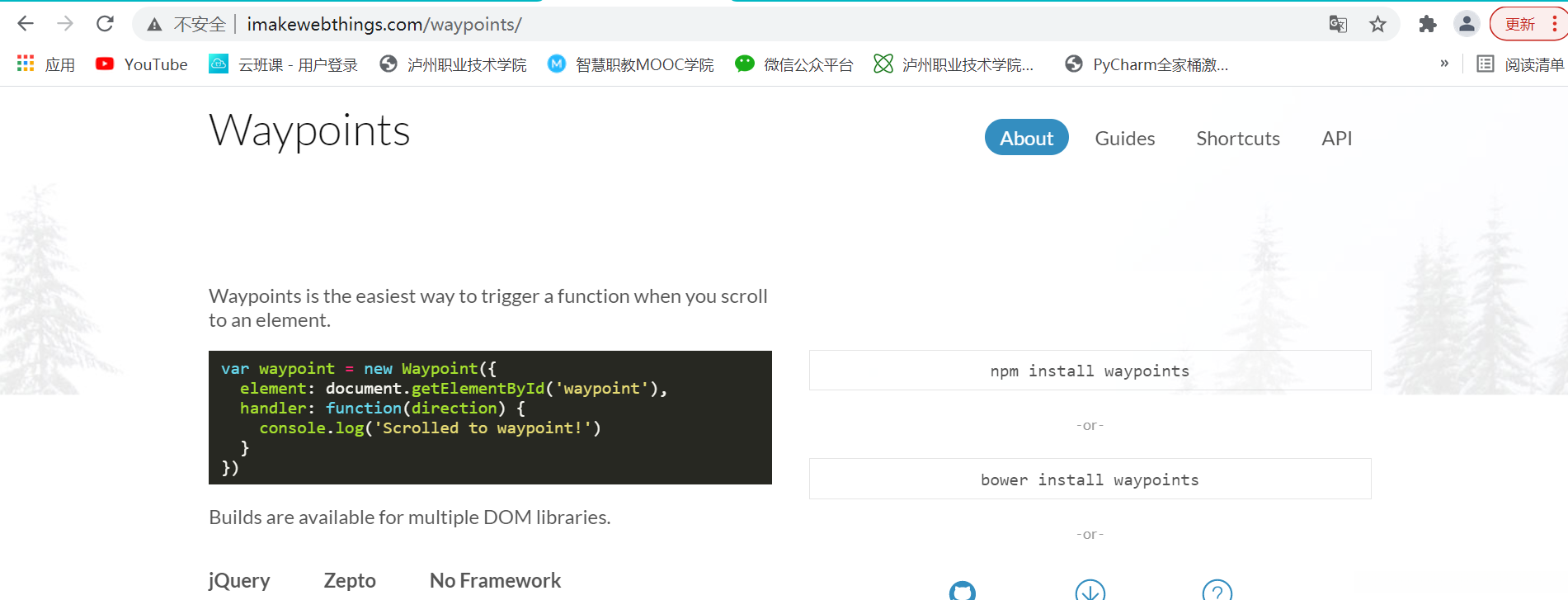
Task: Go to the API navigation link
Action: tap(1336, 138)
